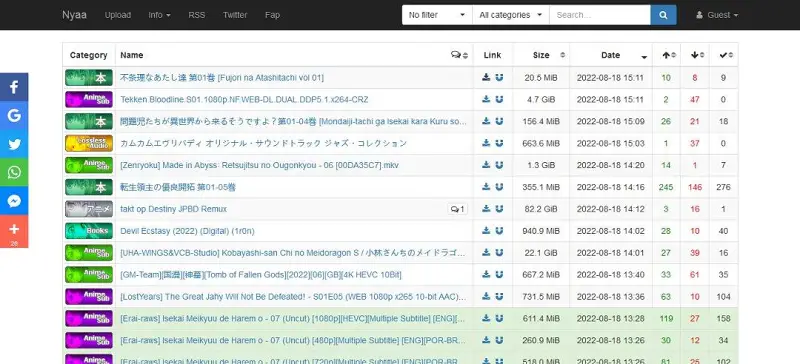Open takt op Destiny JPBD Remux page
Image resolution: width=800 pixels, height=364 pixels.
coord(173,209)
